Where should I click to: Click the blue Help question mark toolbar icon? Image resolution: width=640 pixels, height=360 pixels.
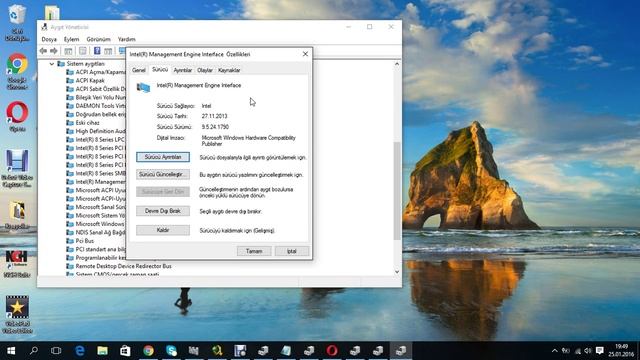click(x=97, y=51)
